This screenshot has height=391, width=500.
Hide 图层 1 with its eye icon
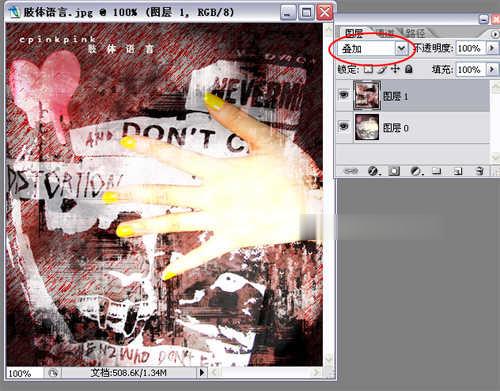344,96
